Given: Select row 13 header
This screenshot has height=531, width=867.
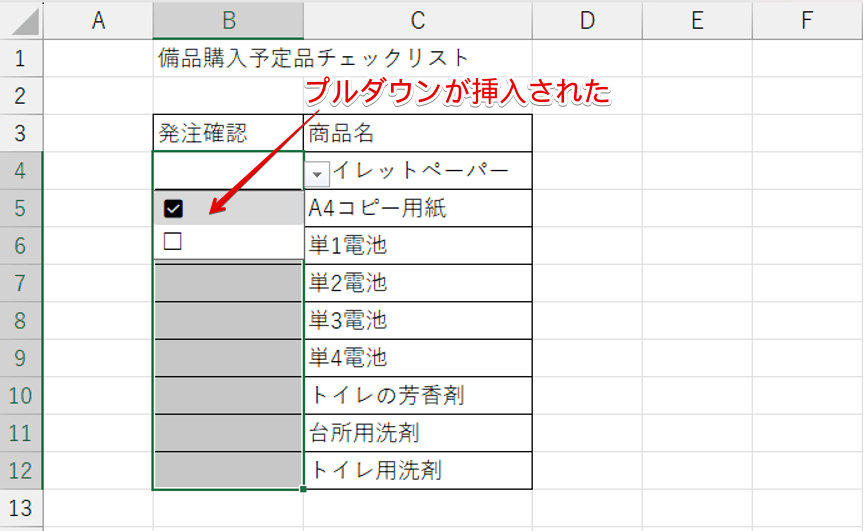Looking at the screenshot, I should pyautogui.click(x=21, y=507).
